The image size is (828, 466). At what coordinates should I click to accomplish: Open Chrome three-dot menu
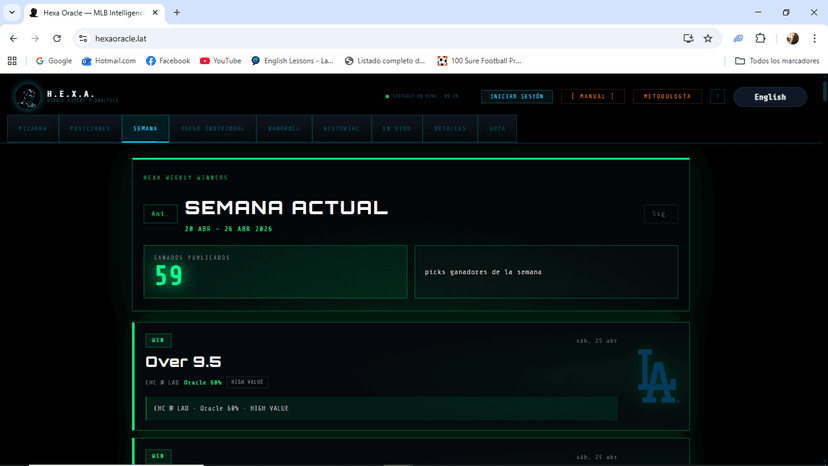(x=814, y=39)
